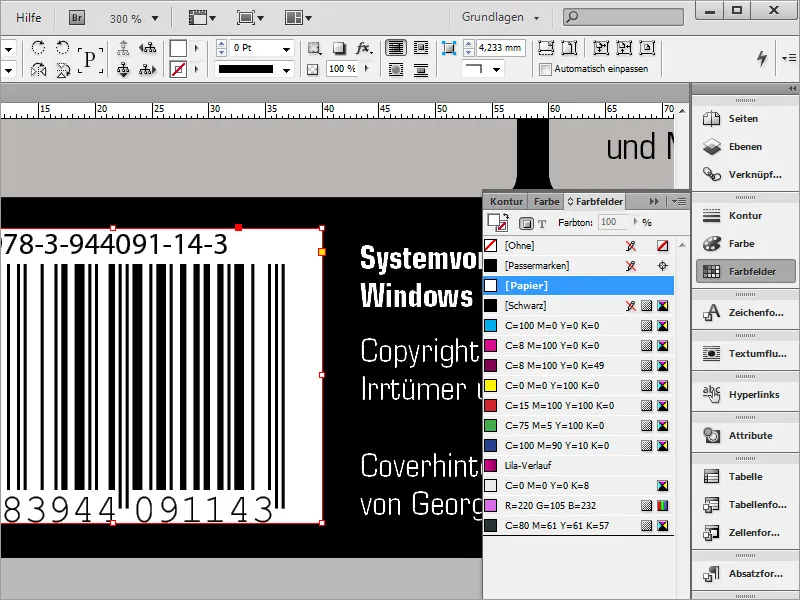The width and height of the screenshot is (800, 600).
Task: Open the screen mode dropdown
Action: 250,18
